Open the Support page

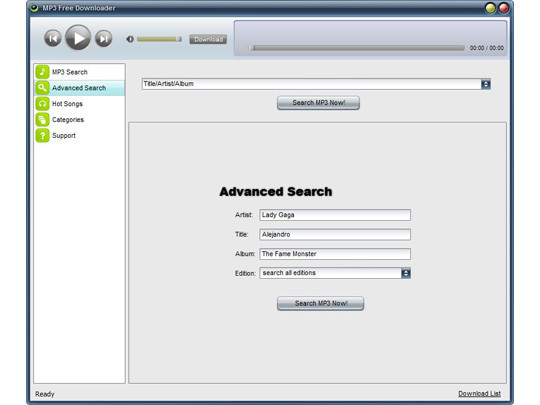pos(80,135)
